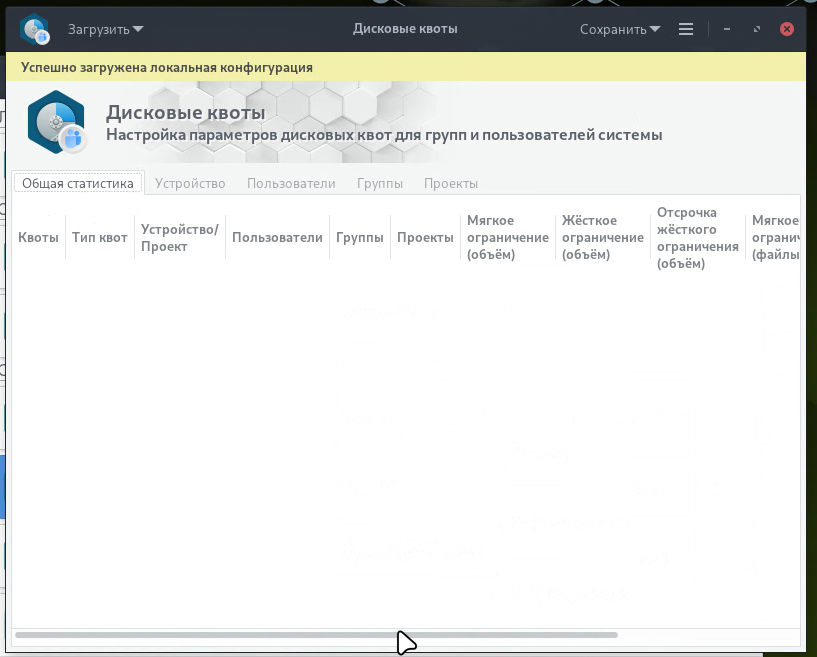This screenshot has height=657, width=817.
Task: Click the Устройство/Проект column header
Action: tap(180, 238)
